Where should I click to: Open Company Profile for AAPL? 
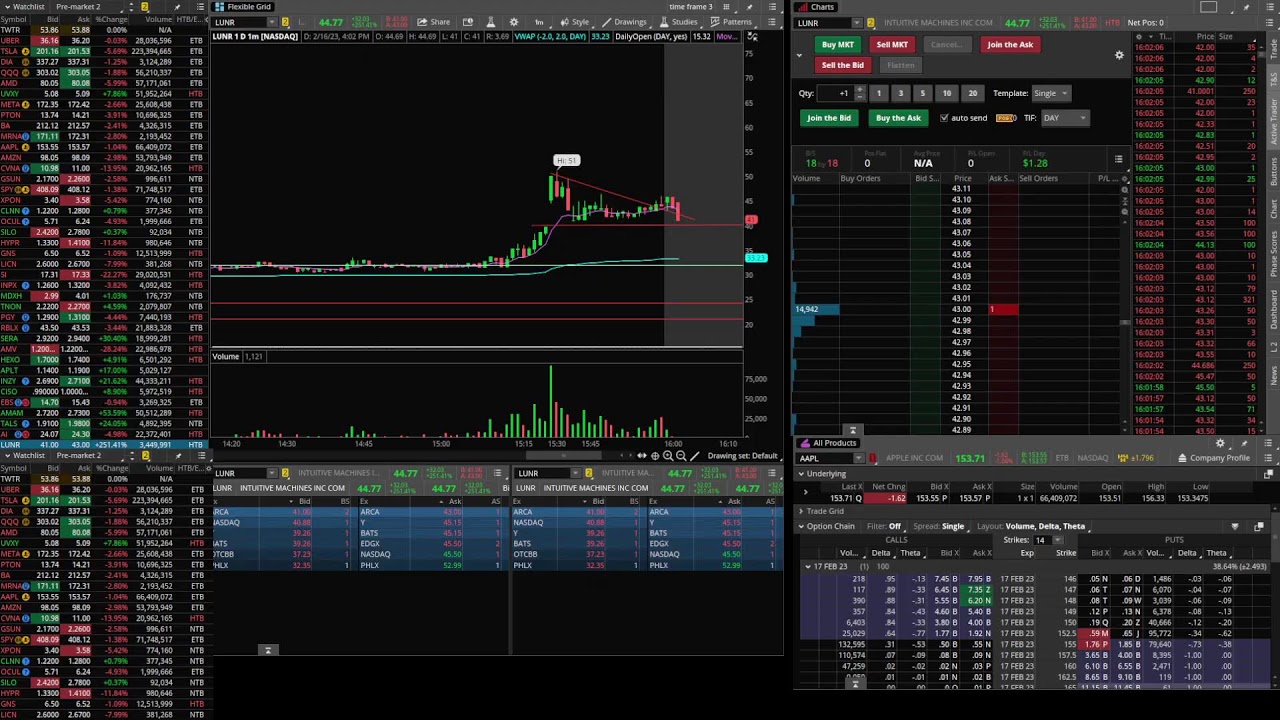1214,458
